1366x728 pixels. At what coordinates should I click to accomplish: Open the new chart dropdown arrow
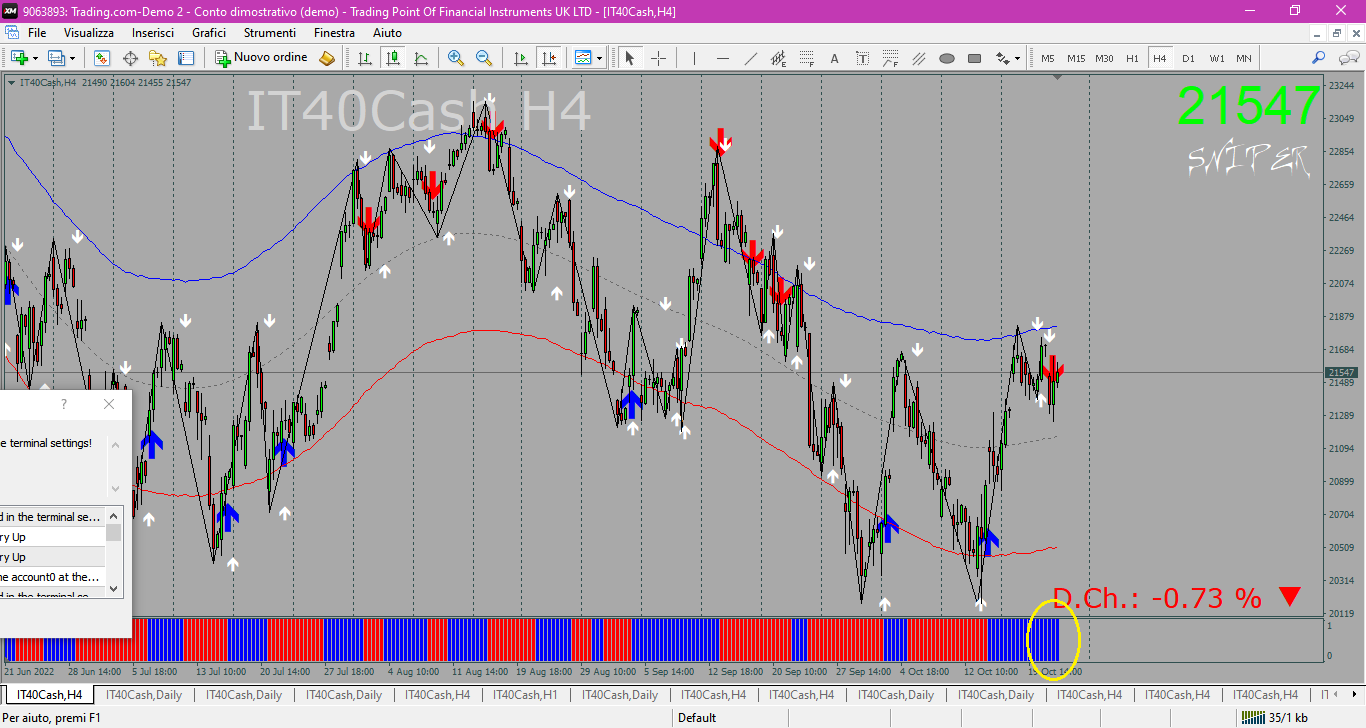[35, 58]
